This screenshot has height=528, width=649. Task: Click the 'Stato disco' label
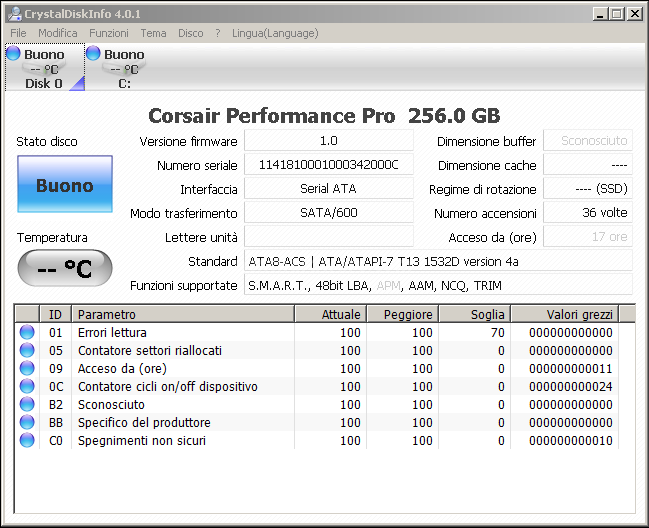47,142
